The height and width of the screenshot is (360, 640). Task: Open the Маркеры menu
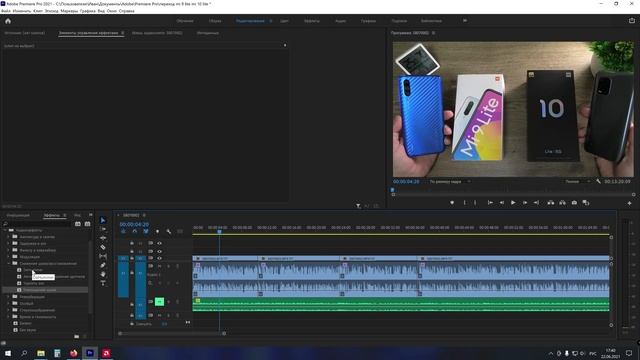69,11
